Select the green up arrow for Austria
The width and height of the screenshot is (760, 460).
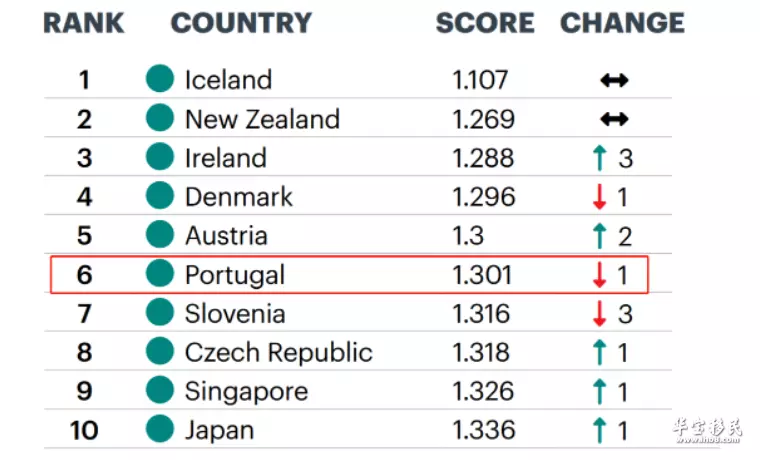point(600,236)
